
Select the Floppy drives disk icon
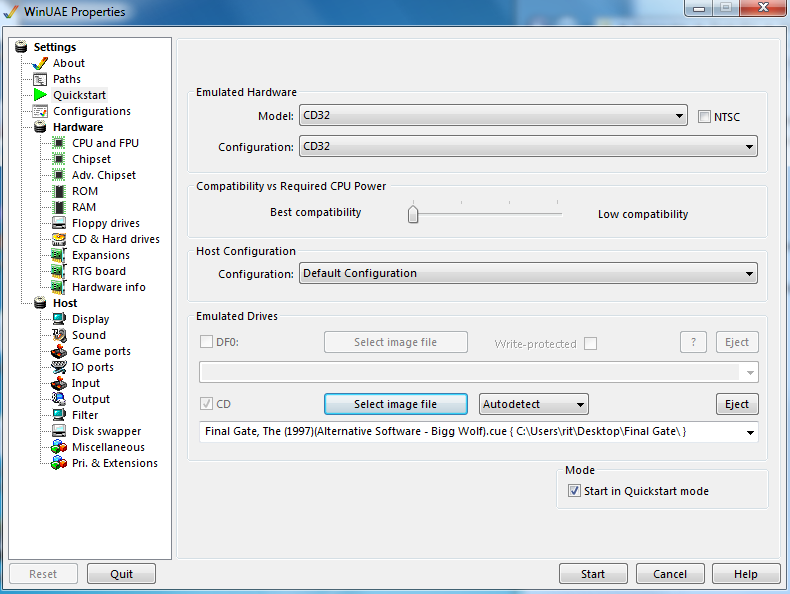[59, 223]
